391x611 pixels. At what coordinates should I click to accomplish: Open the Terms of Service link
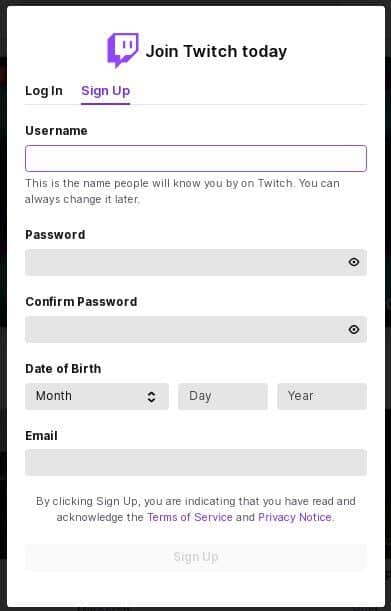point(190,517)
